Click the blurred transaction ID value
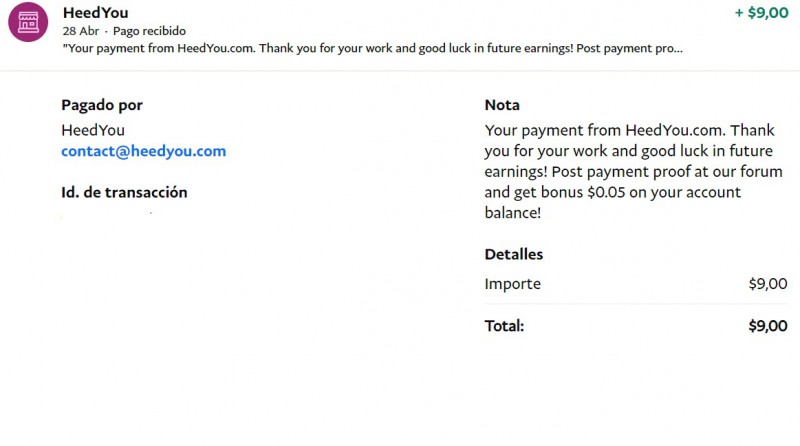Screen dimensions: 800x446 (x=107, y=215)
